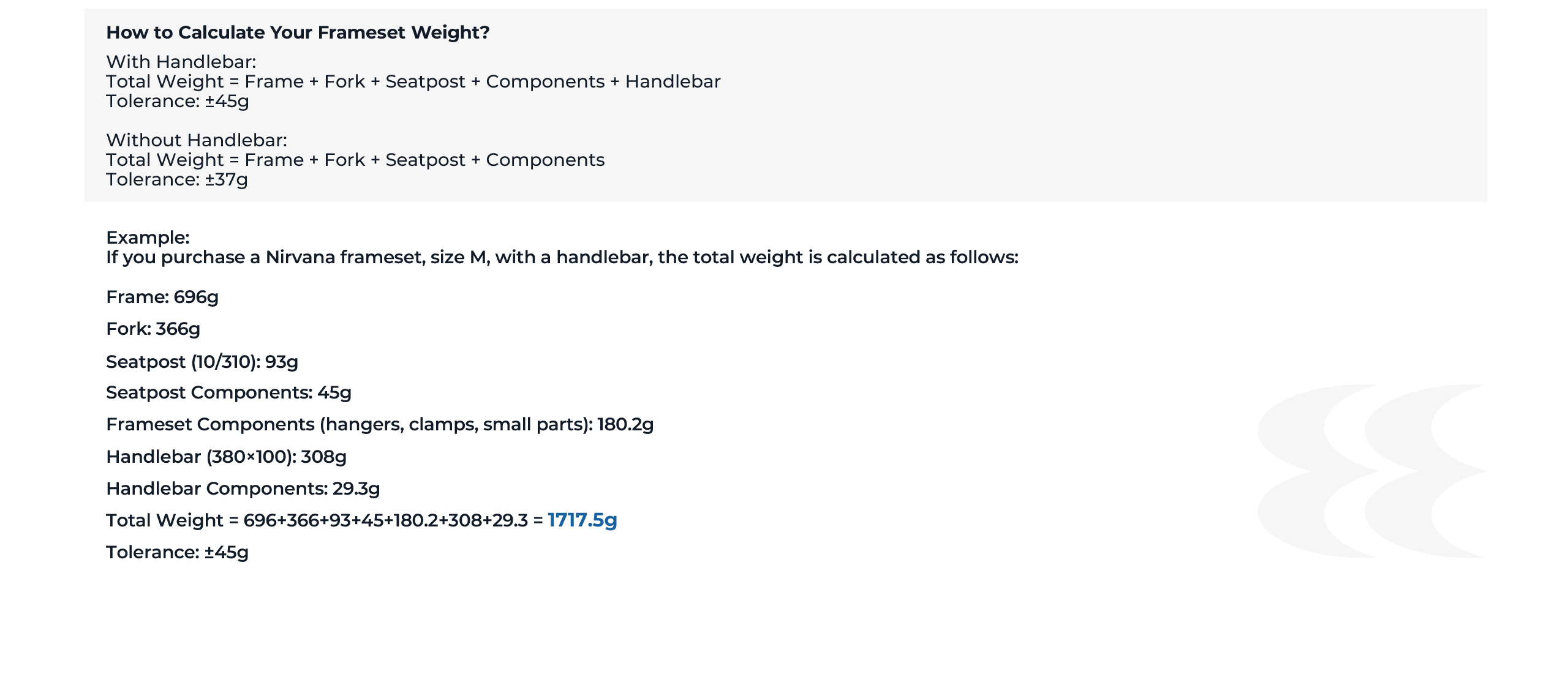Screen dimensions: 1568x674
Task: Click the last 'Tolerance: ±45g' line below total
Action: coord(177,552)
